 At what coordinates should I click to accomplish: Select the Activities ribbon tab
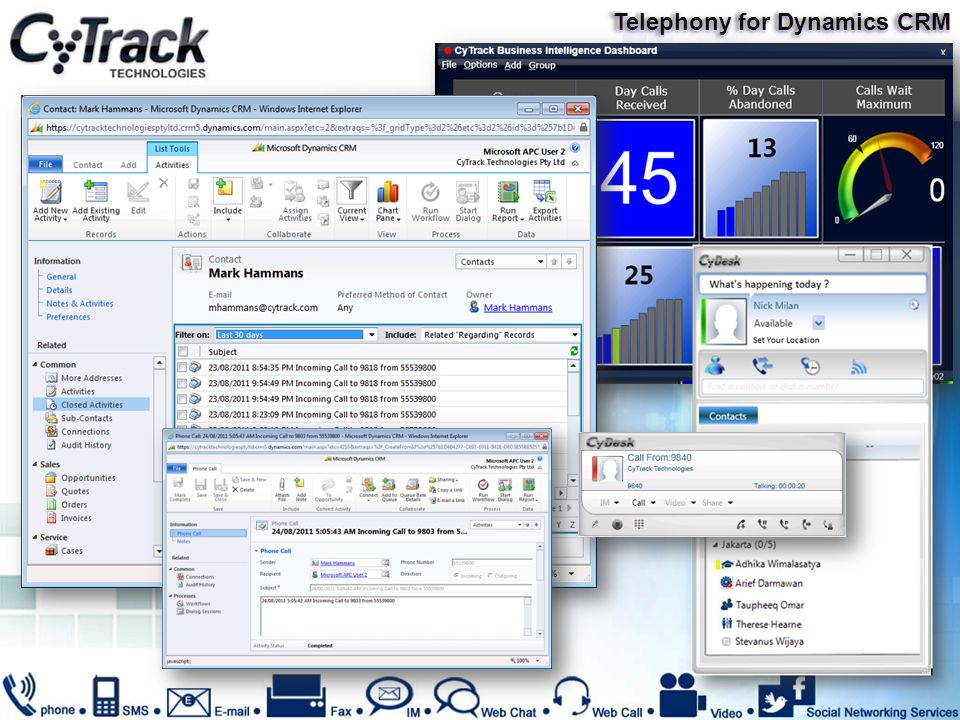pyautogui.click(x=172, y=165)
